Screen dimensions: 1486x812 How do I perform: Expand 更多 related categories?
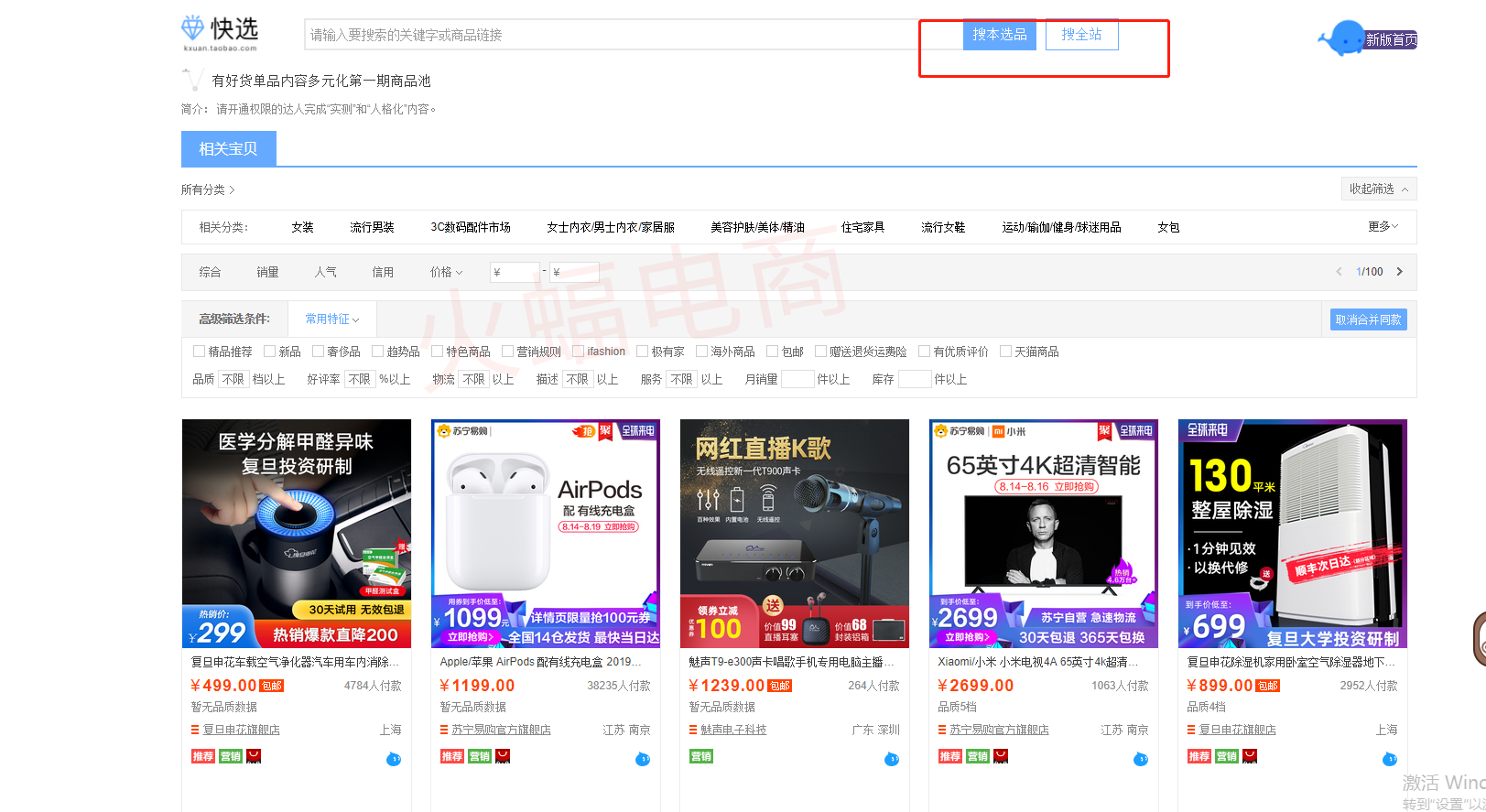point(1383,226)
